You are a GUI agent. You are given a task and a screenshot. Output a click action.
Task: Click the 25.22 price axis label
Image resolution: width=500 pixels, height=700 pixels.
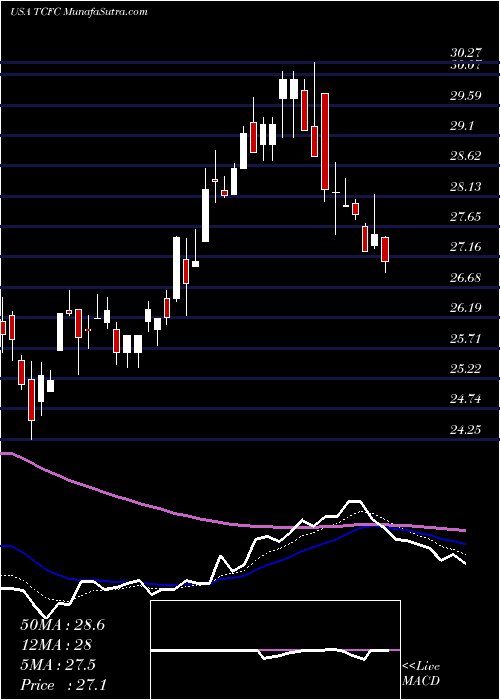[x=465, y=369]
